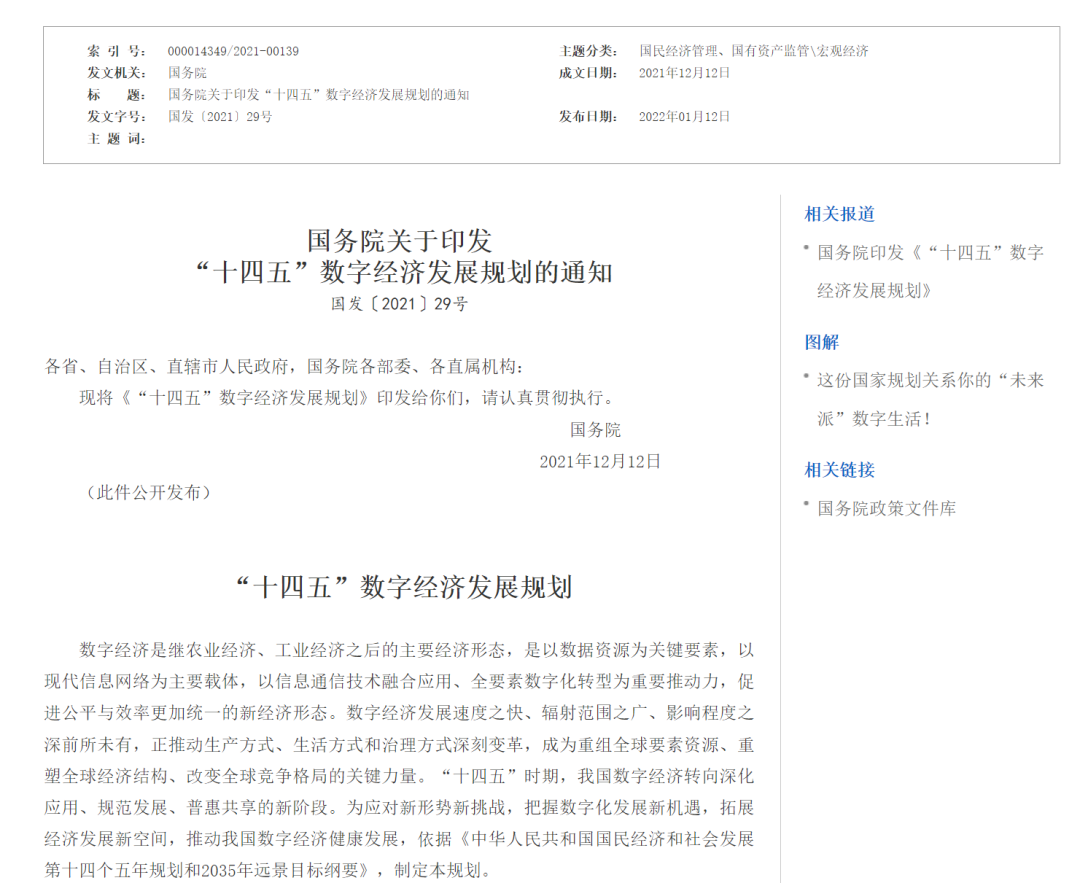The width and height of the screenshot is (1080, 883).
Task: Click the 发布日期 value 2022年01月12日
Action: (684, 117)
